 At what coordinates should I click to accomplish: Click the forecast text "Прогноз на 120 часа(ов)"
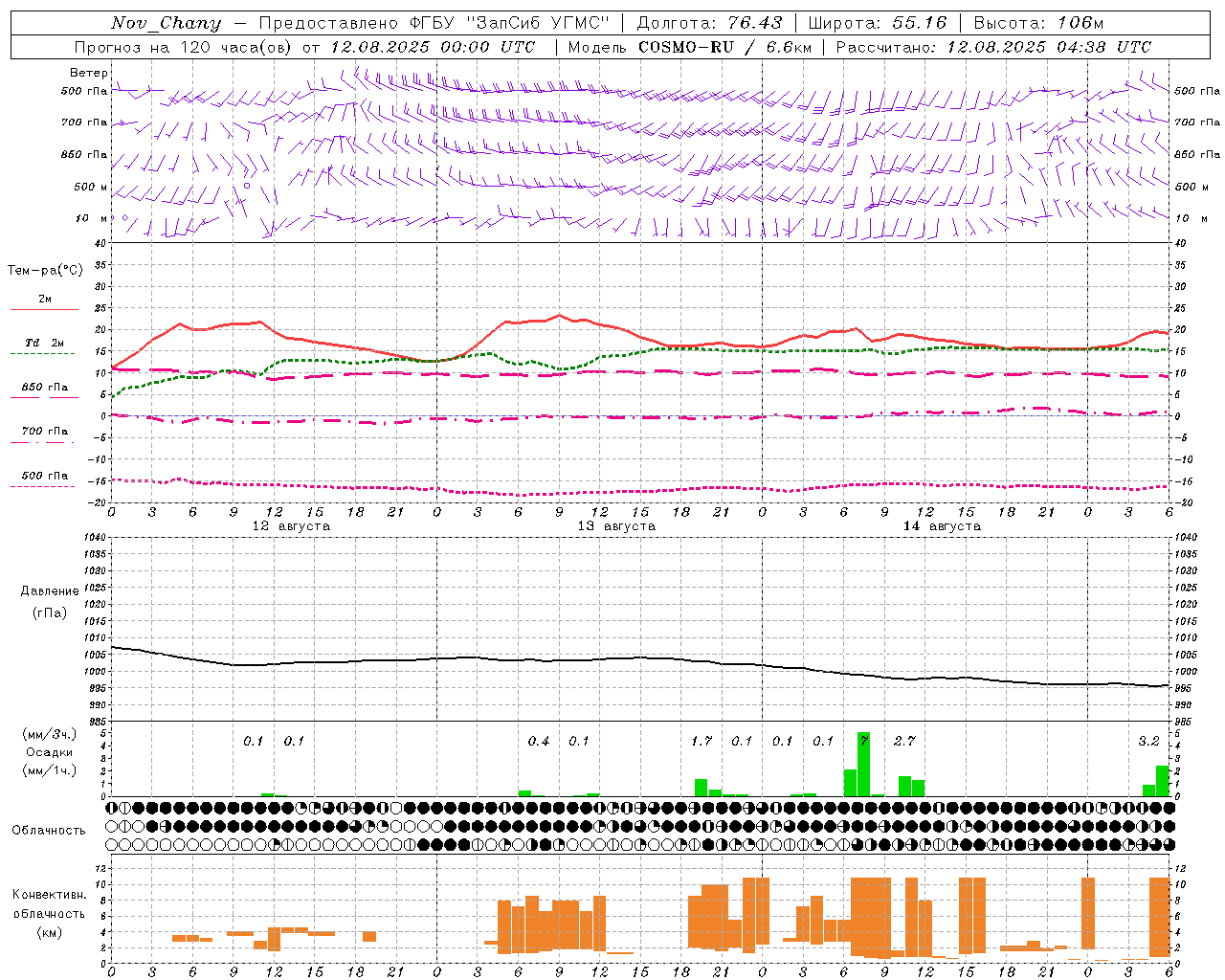tap(183, 47)
